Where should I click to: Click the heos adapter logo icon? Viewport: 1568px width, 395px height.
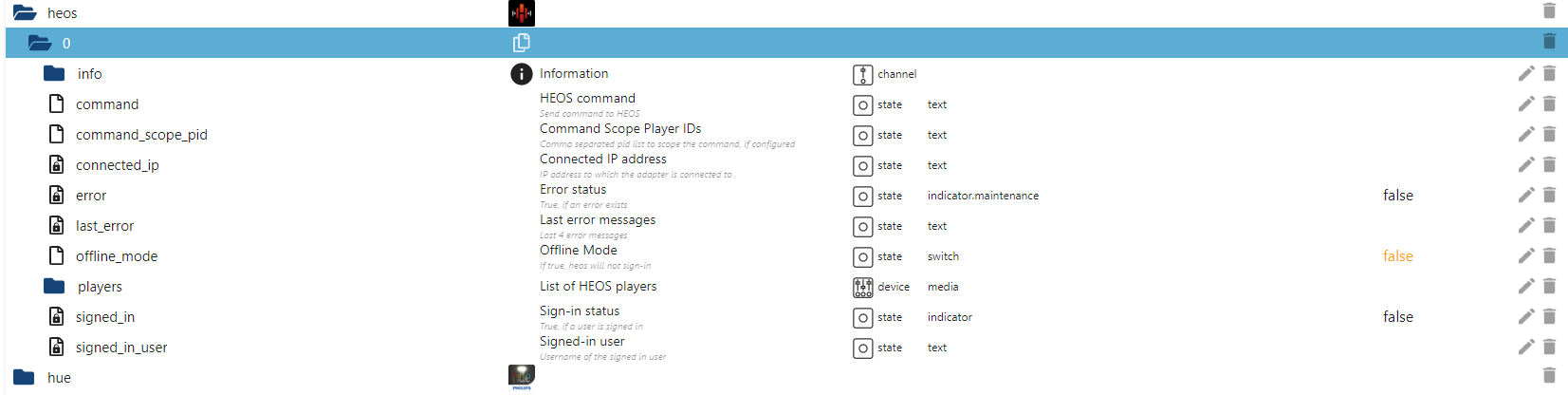(x=522, y=13)
